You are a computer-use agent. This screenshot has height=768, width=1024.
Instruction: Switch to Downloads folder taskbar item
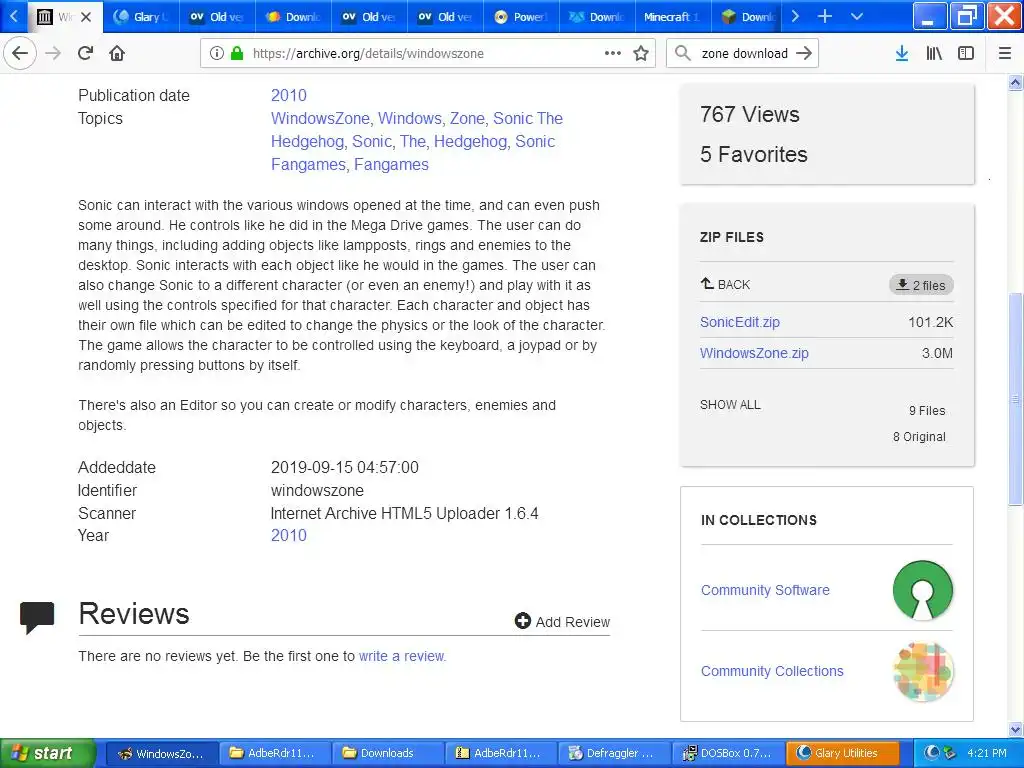(387, 753)
